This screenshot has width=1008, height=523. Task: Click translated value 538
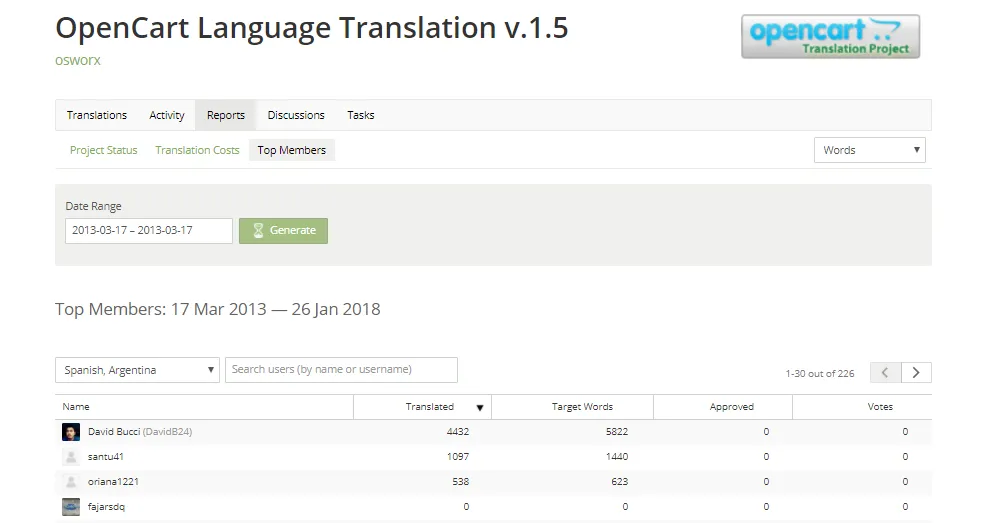pos(460,482)
